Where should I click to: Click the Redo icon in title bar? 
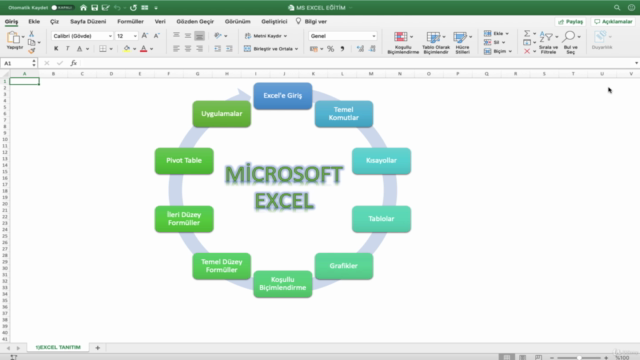click(x=133, y=7)
